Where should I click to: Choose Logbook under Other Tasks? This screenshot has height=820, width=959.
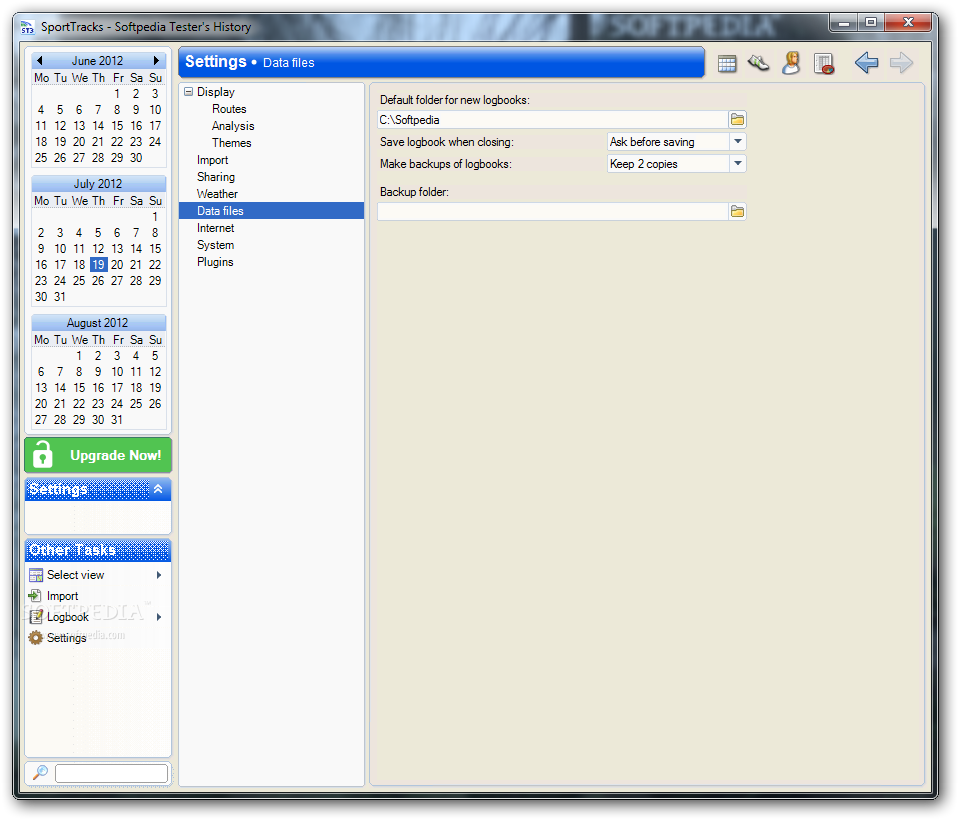(68, 617)
